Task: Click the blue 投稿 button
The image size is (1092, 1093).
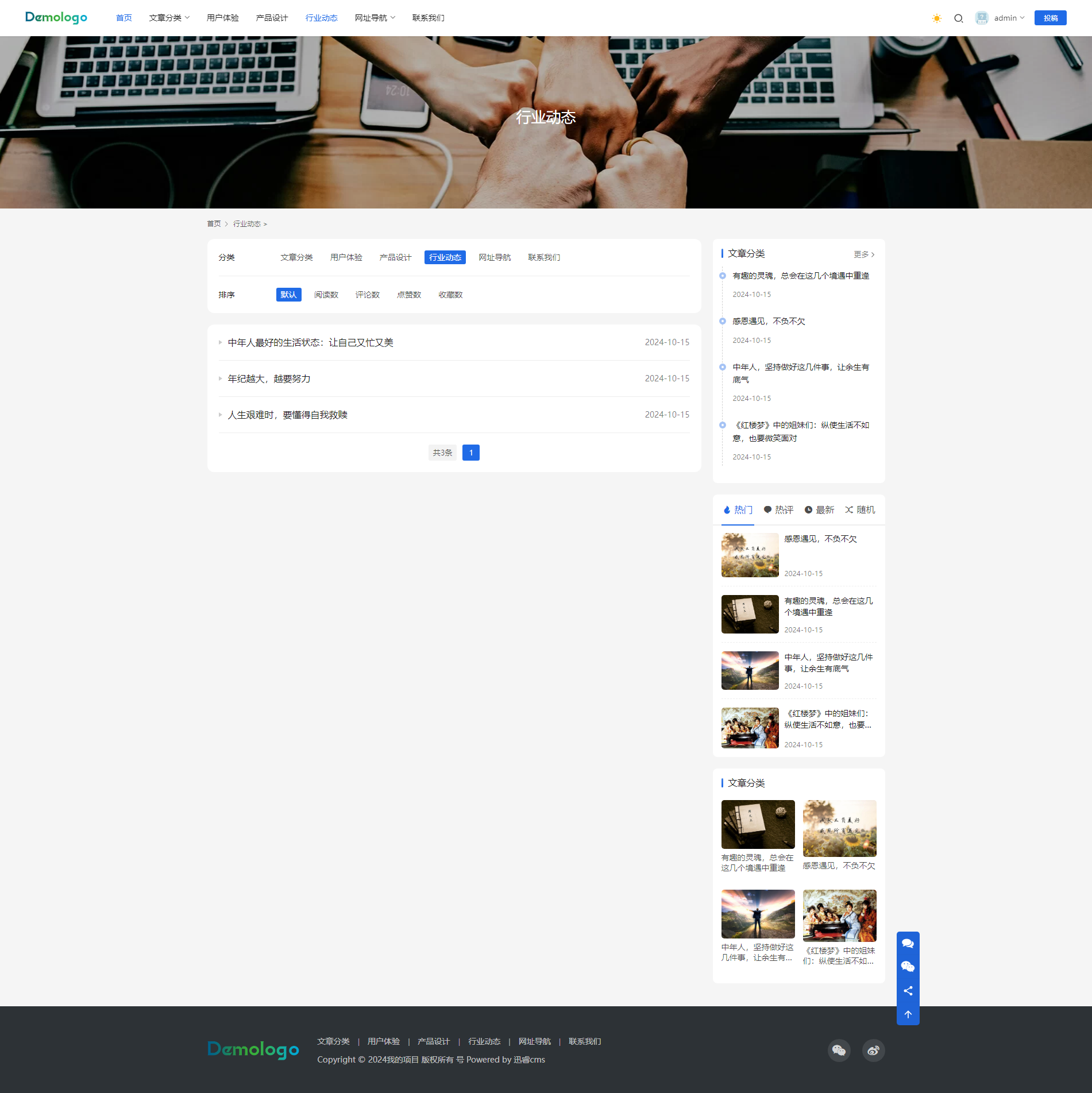Action: point(1050,18)
